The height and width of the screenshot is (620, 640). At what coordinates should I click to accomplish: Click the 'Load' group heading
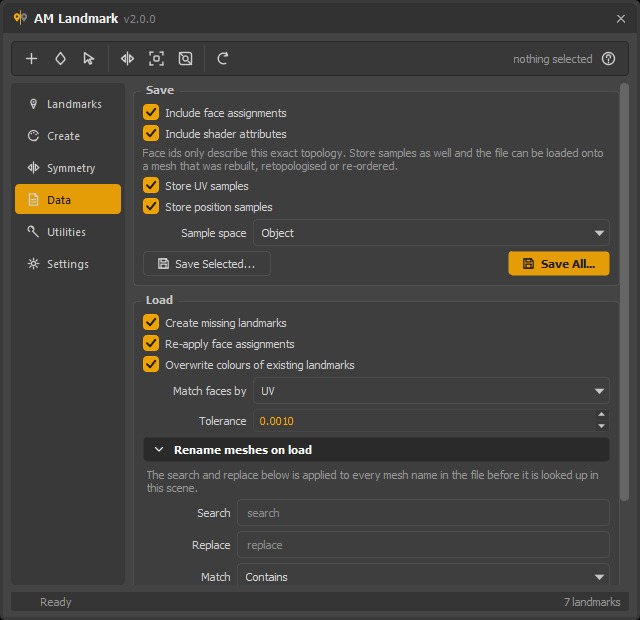coord(159,300)
